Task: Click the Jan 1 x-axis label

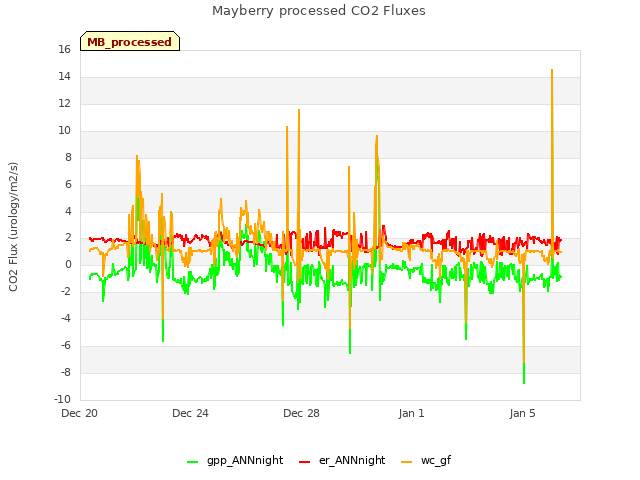Action: coord(411,413)
